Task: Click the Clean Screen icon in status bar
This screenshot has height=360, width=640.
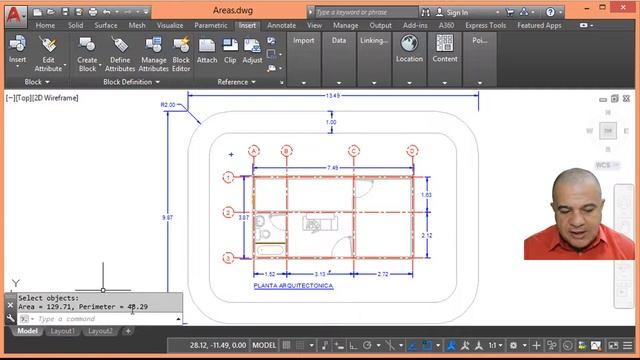Action: pos(613,346)
